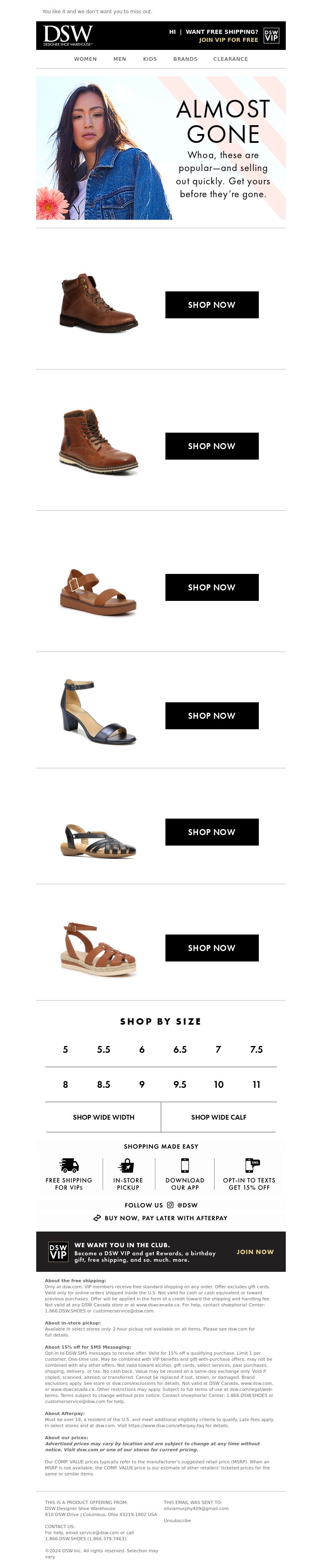This screenshot has width=322, height=1568.
Task: Click the Afterpay loop icon
Action: pyautogui.click(x=97, y=1218)
